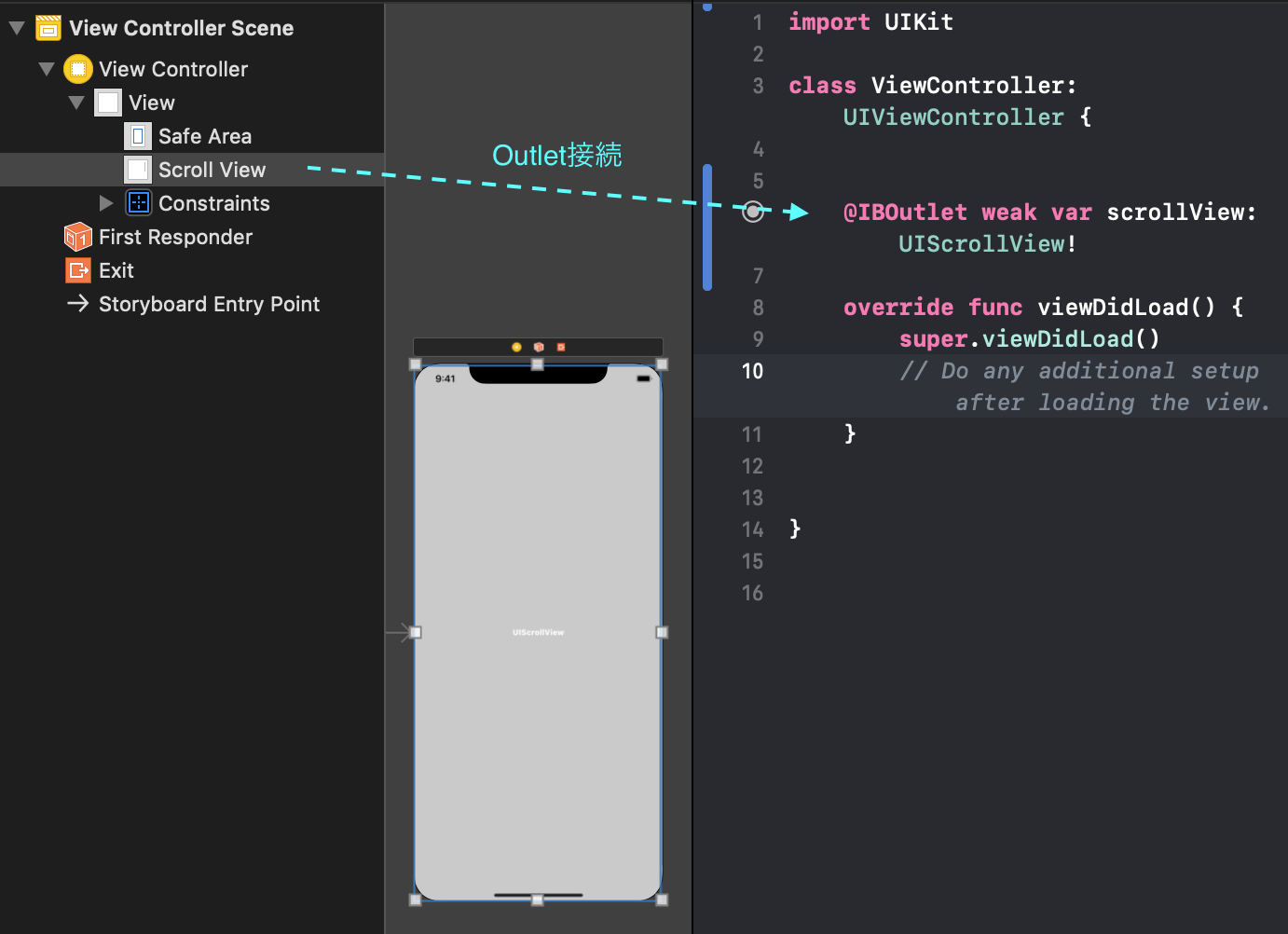Click the Scroll View icon in the outline
The image size is (1288, 934).
(x=138, y=169)
